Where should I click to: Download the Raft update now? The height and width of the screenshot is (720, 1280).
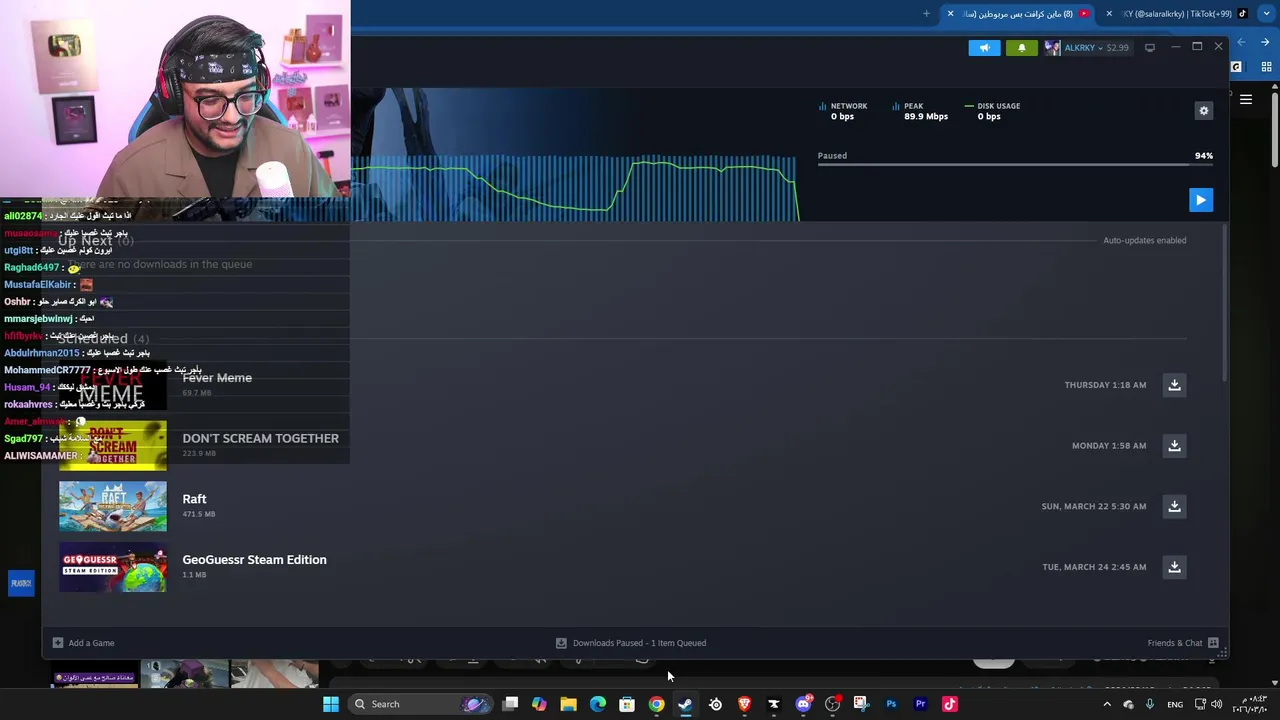coord(1175,506)
